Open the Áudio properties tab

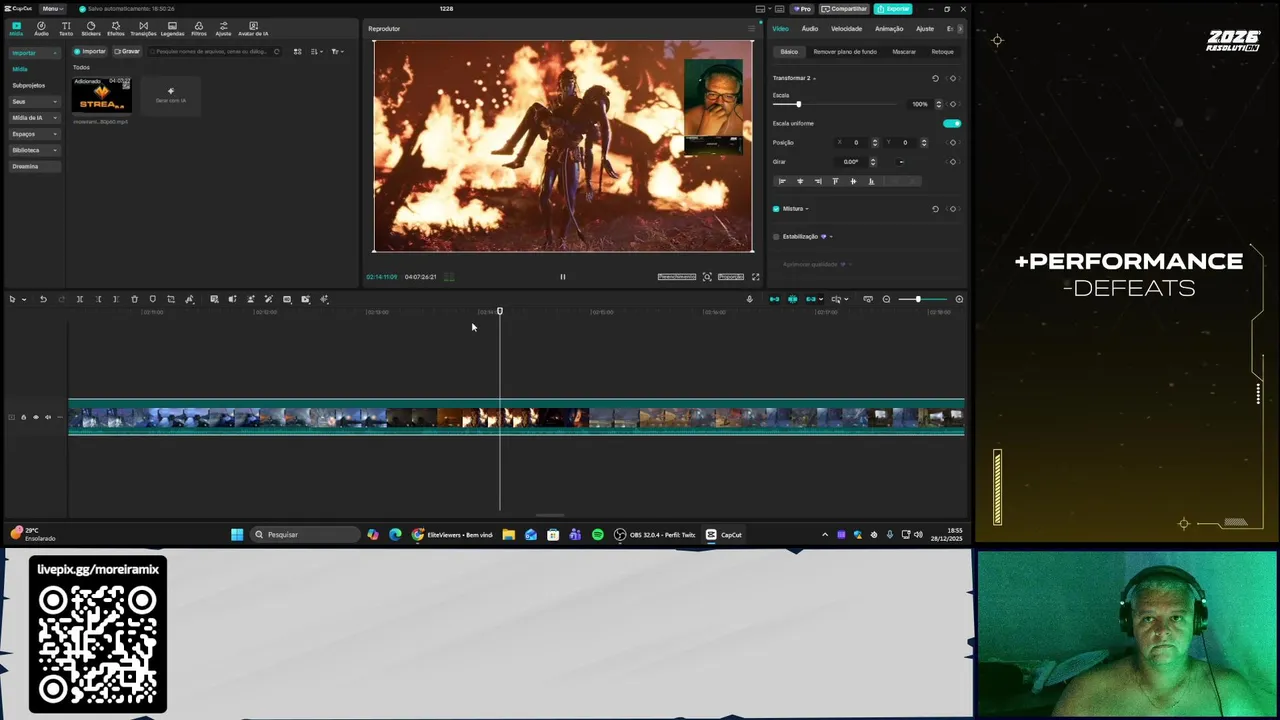809,29
